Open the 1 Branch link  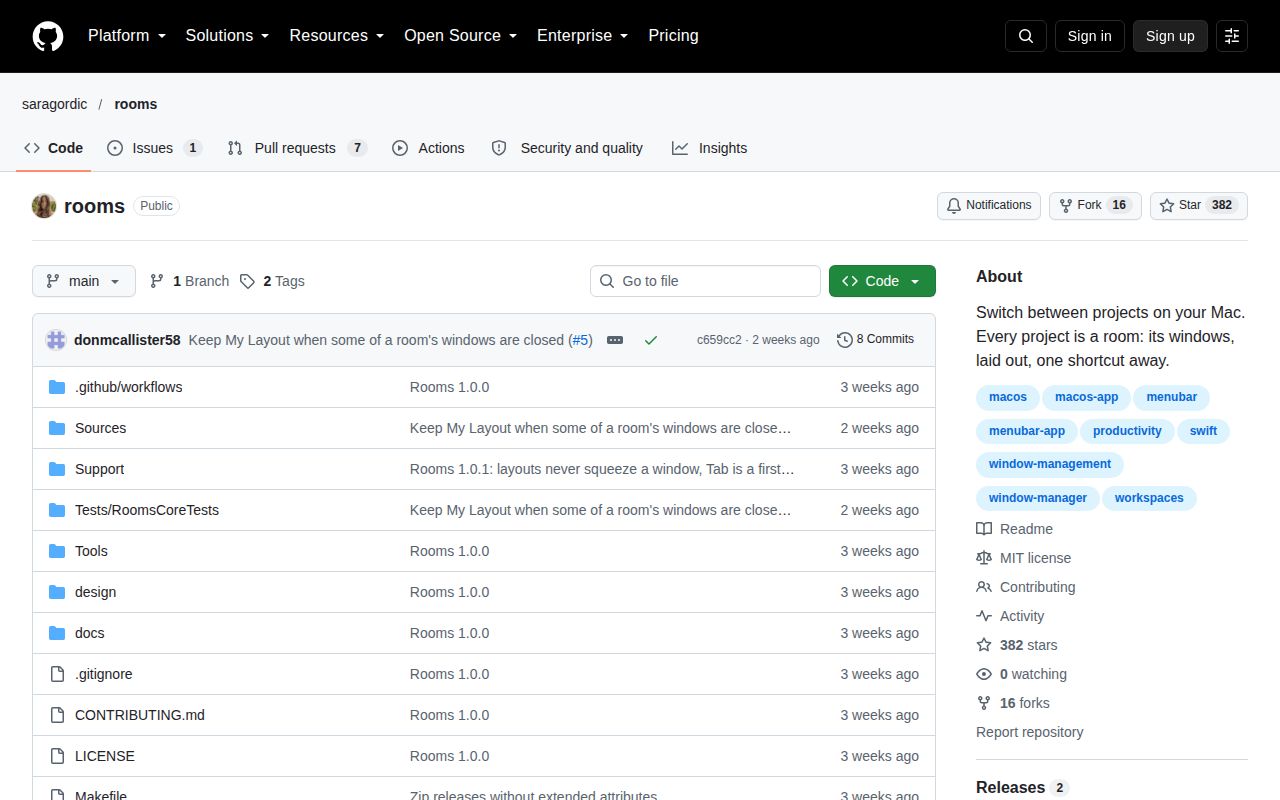[x=189, y=281]
